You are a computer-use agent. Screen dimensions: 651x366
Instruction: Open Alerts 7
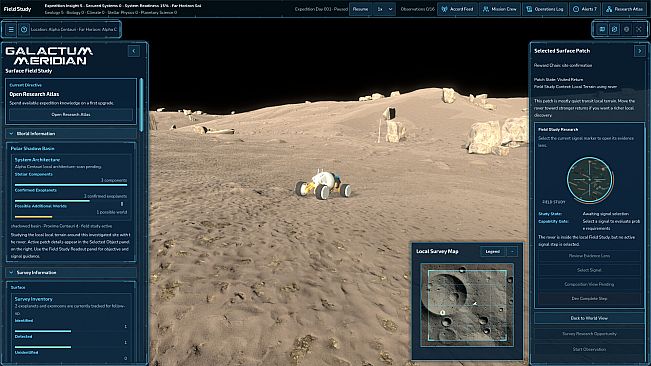(584, 9)
